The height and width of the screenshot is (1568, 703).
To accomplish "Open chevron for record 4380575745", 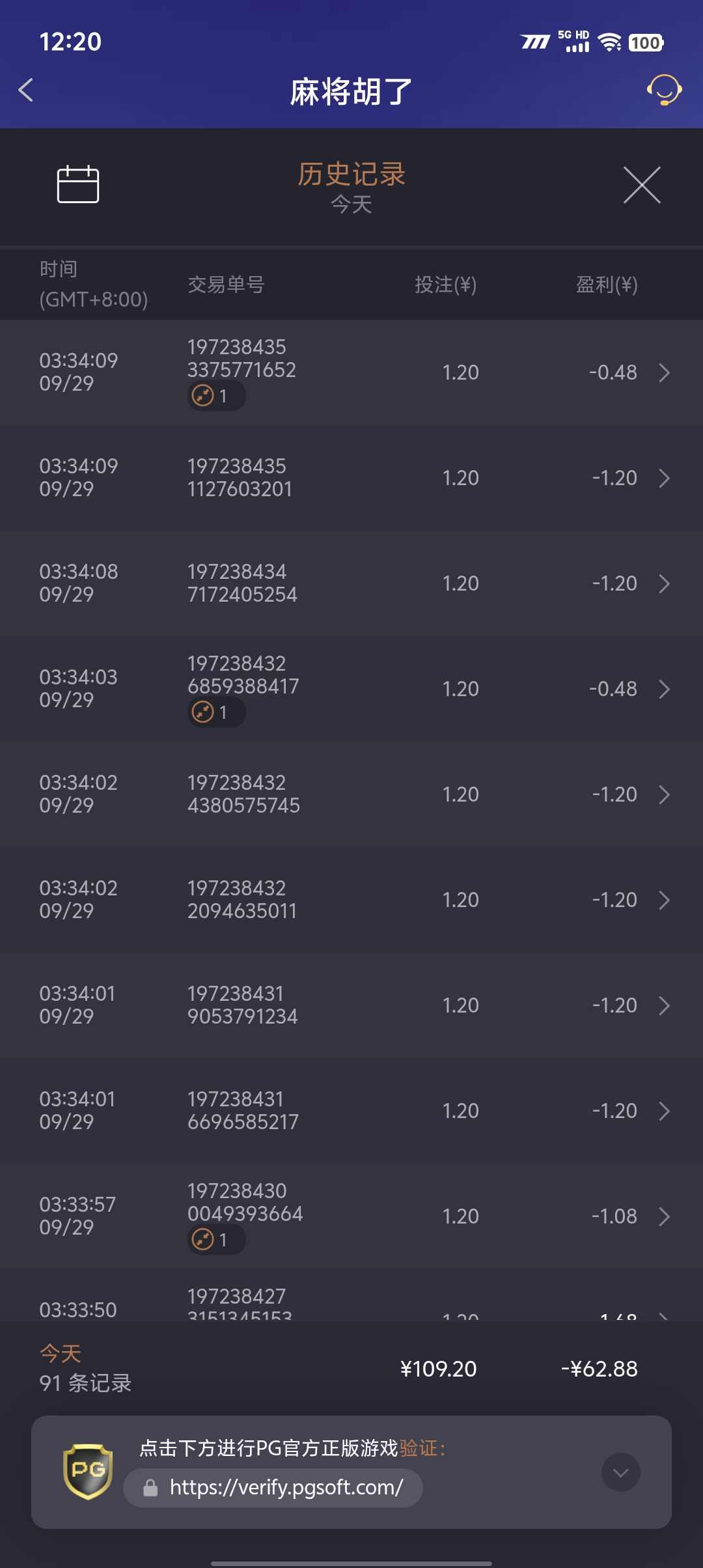I will pyautogui.click(x=664, y=794).
